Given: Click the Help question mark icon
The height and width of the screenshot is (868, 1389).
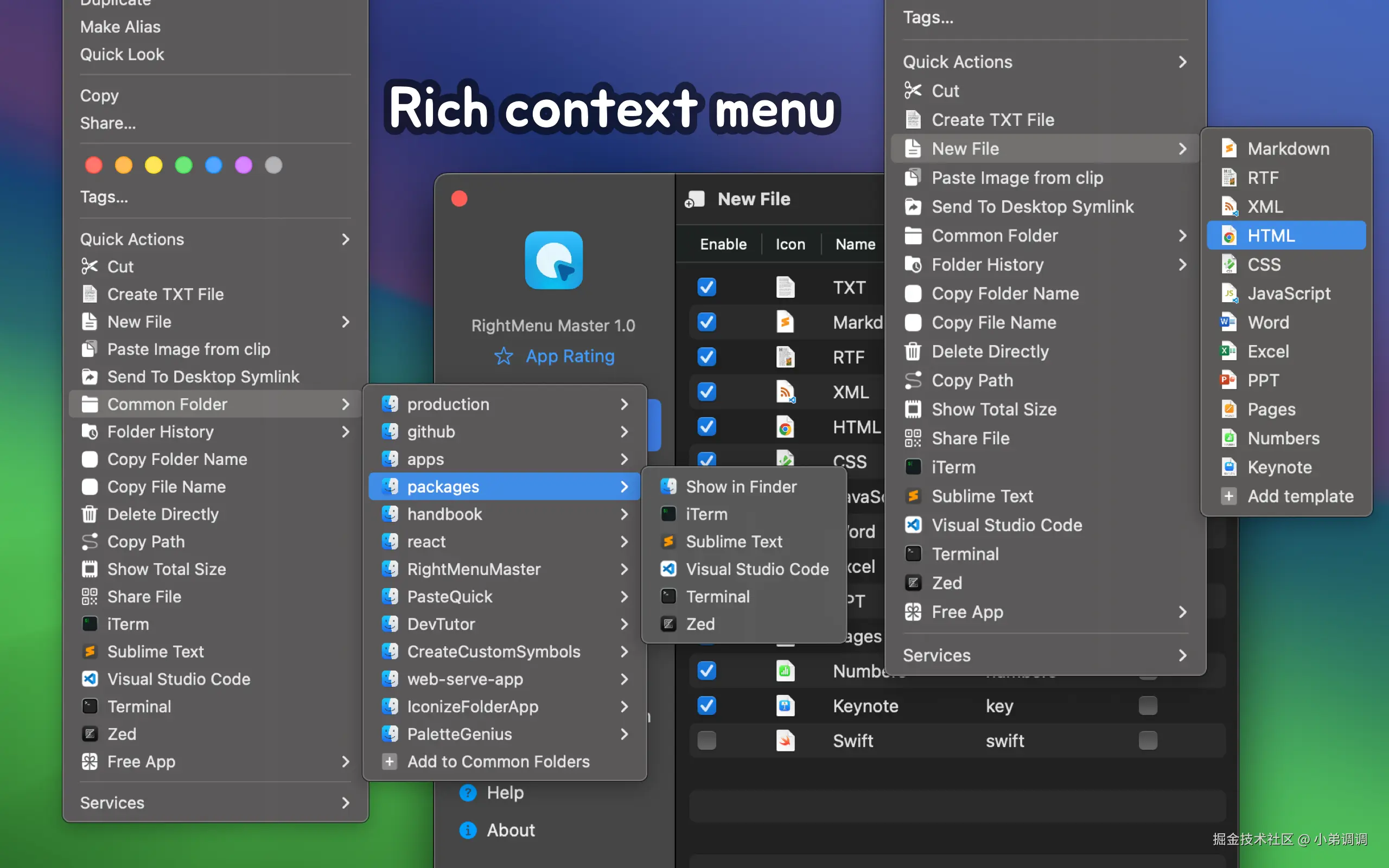Looking at the screenshot, I should [468, 793].
